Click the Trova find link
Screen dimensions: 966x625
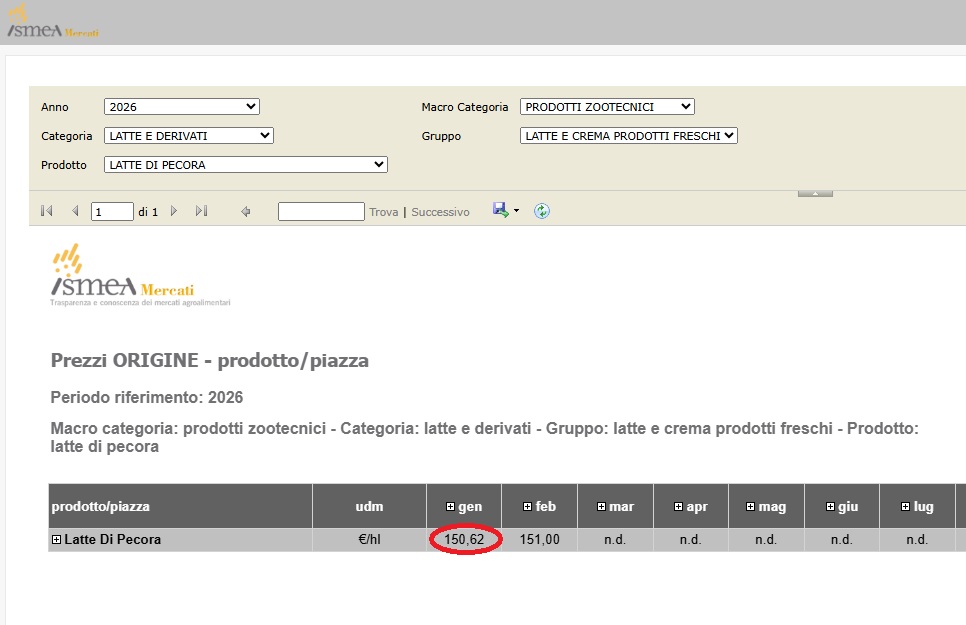point(384,212)
